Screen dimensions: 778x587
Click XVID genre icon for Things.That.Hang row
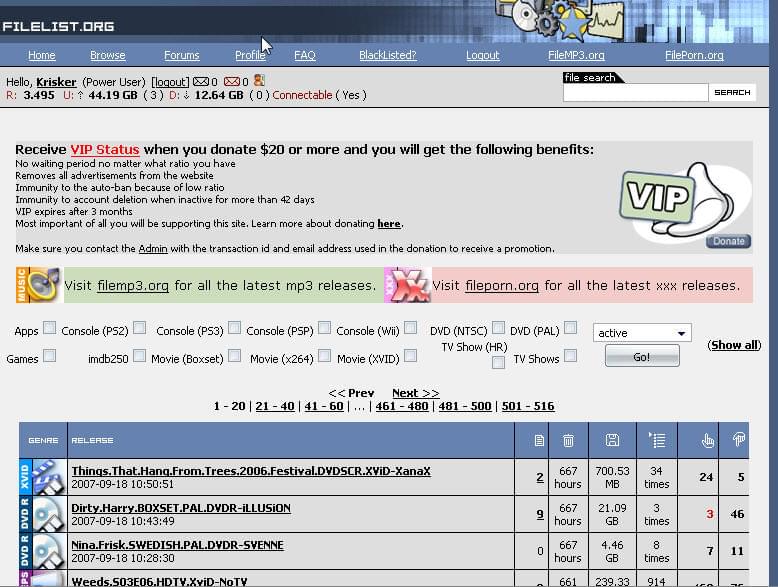coord(43,477)
